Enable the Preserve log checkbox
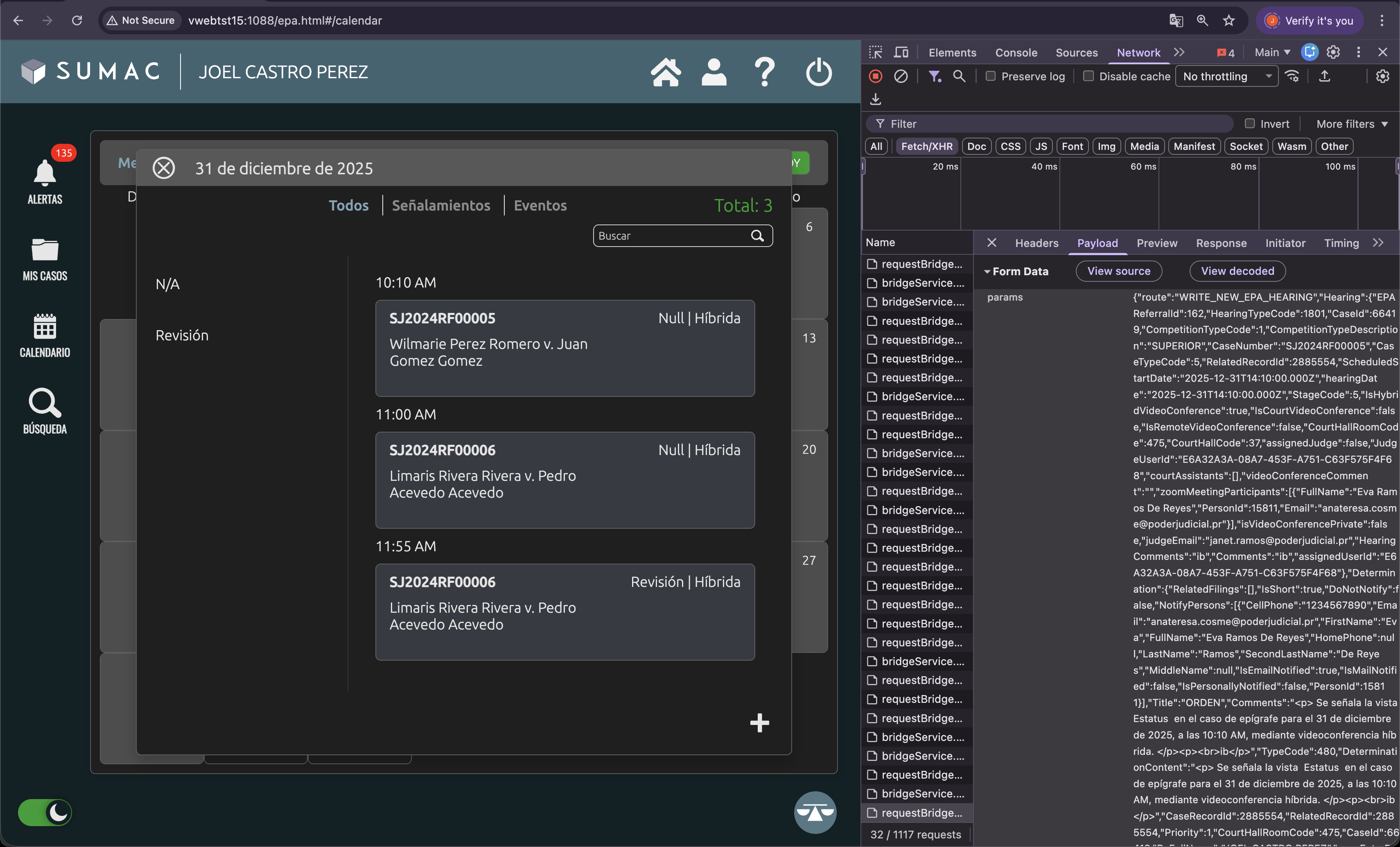The width and height of the screenshot is (1400, 847). pos(990,76)
